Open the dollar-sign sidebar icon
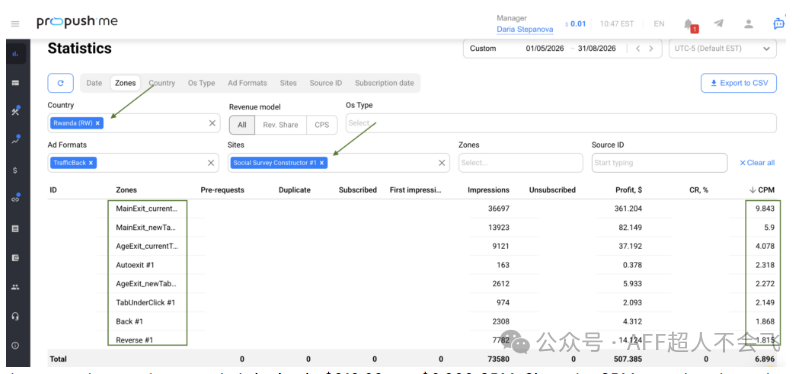The height and width of the screenshot is (374, 806). tap(15, 170)
